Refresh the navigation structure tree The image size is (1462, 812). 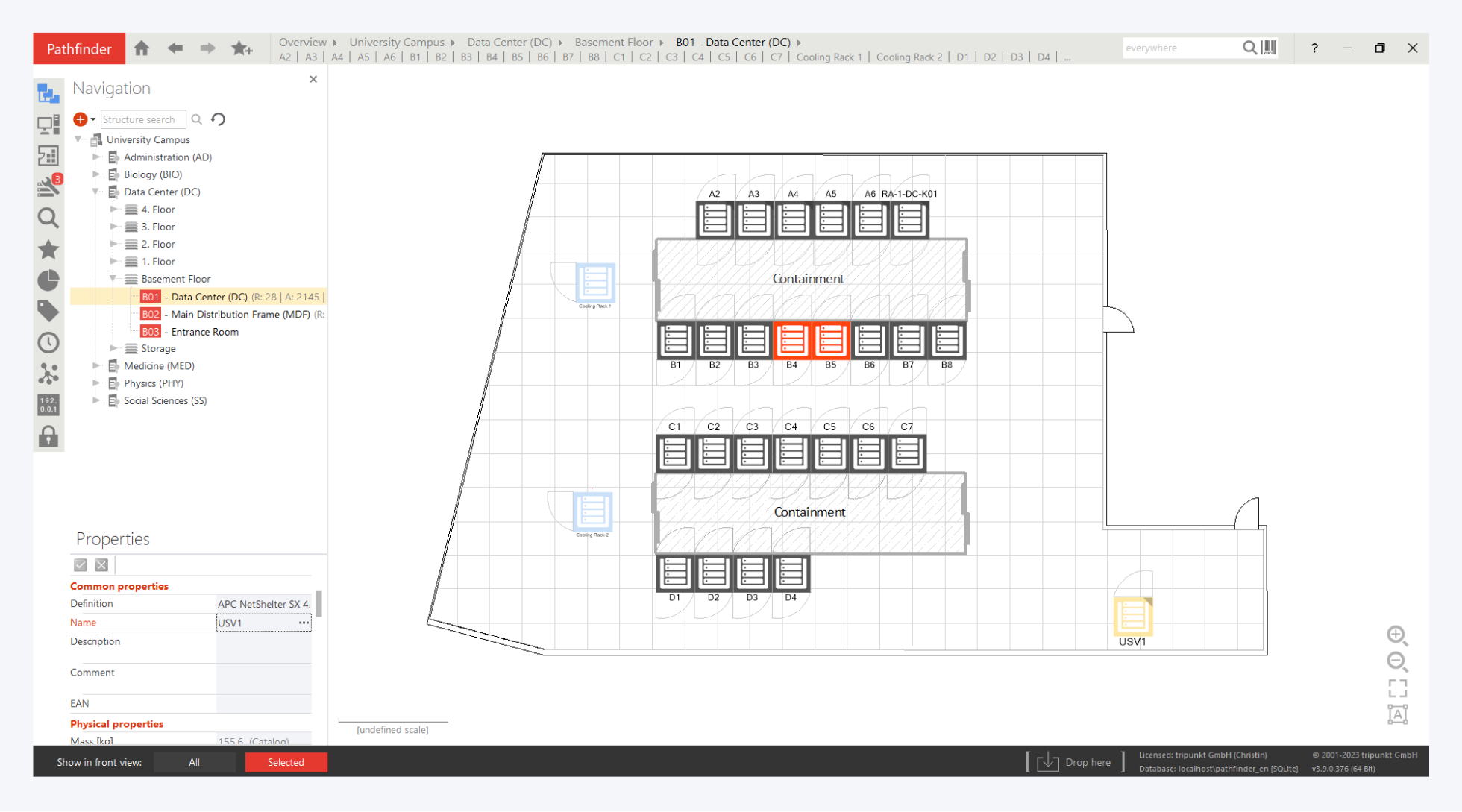219,119
